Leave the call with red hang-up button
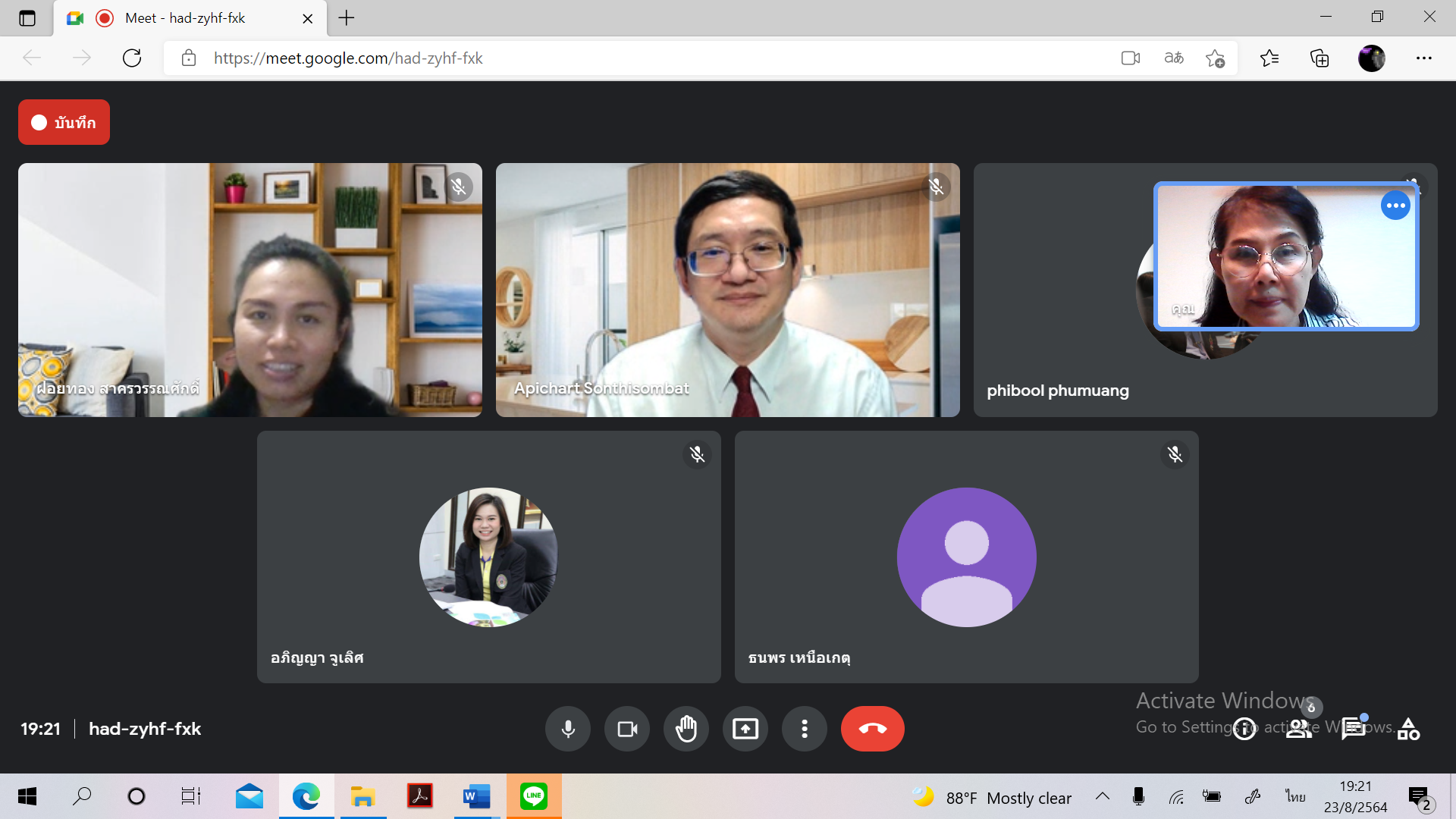Screen dimensions: 1456x819 point(872,729)
